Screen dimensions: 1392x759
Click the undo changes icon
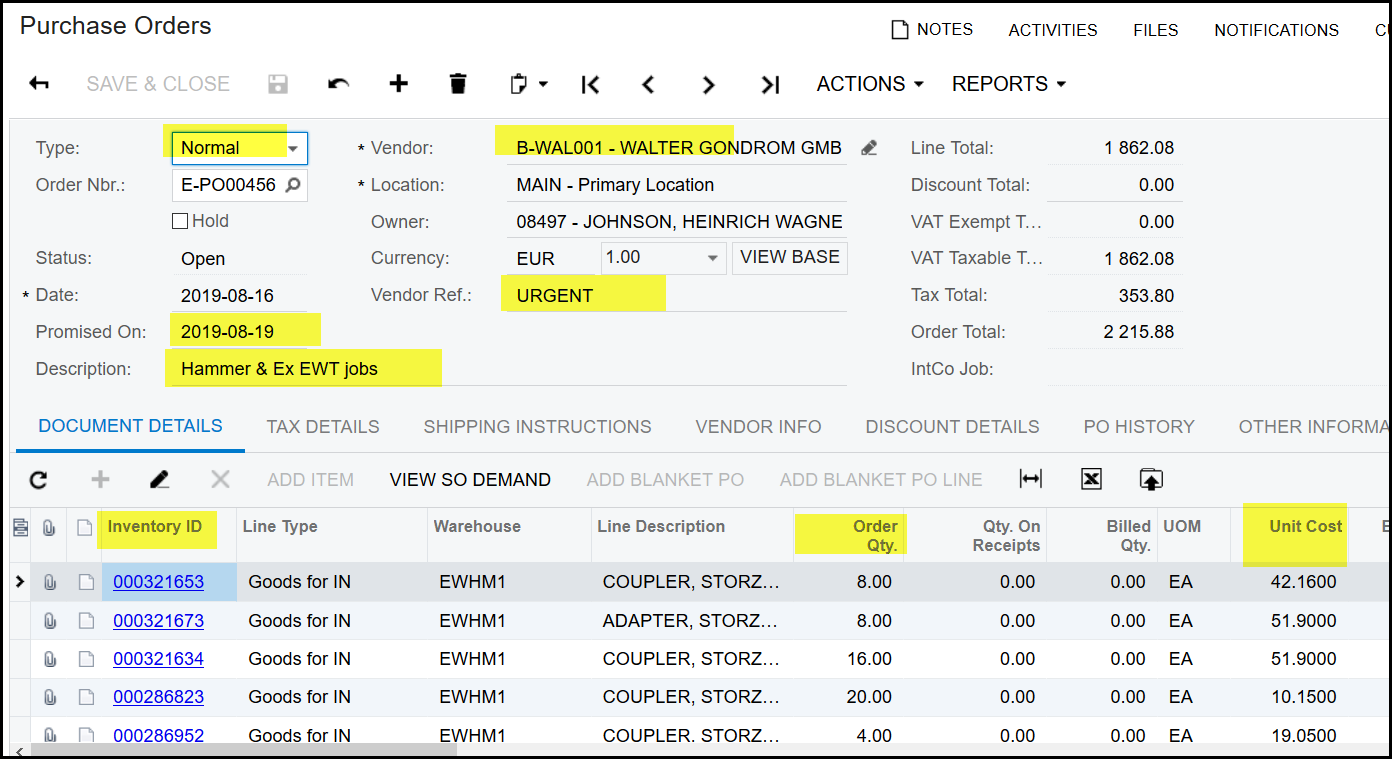[339, 84]
